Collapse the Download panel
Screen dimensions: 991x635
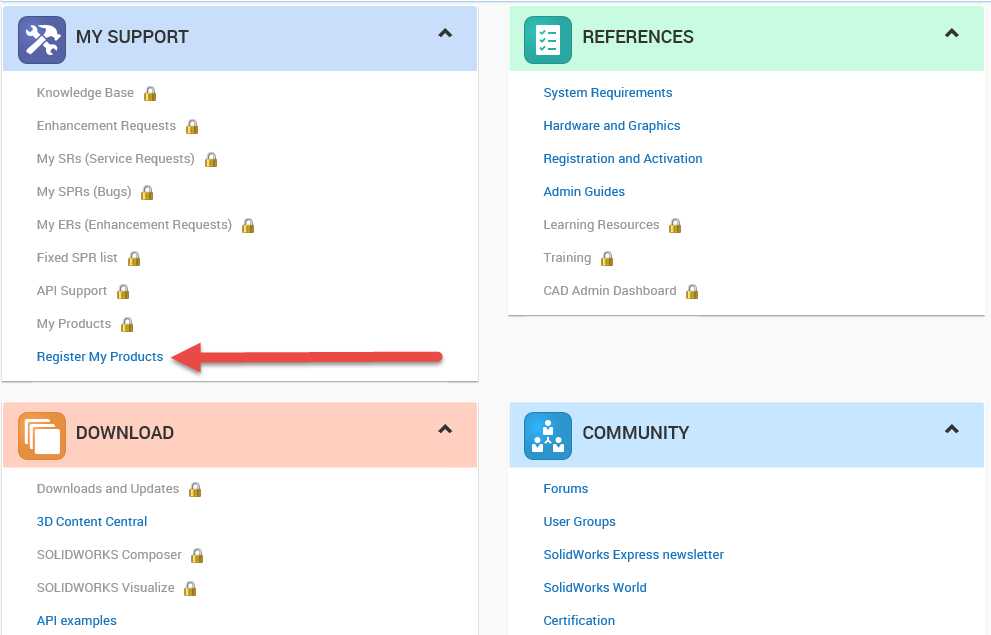coord(445,430)
